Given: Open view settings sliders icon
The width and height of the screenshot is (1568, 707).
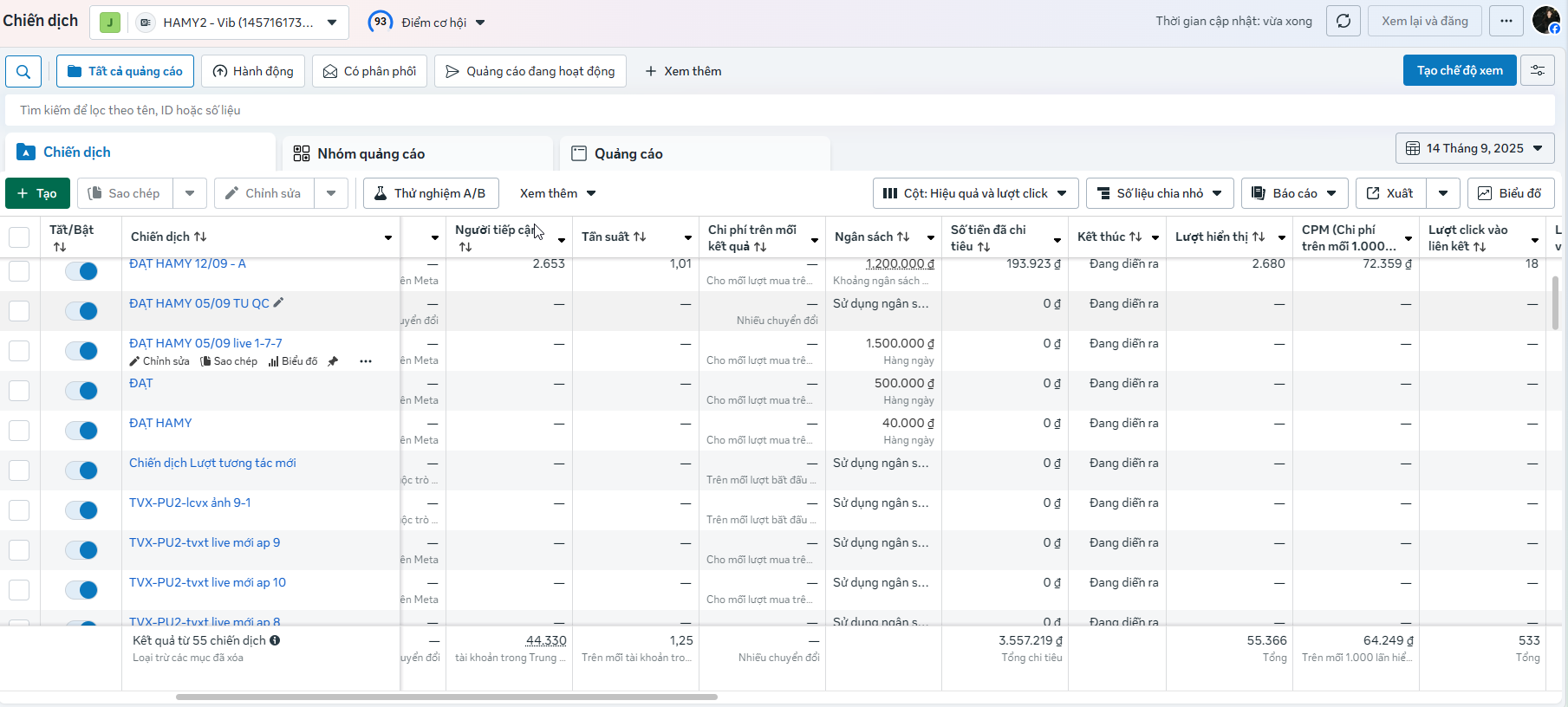Looking at the screenshot, I should [x=1538, y=70].
